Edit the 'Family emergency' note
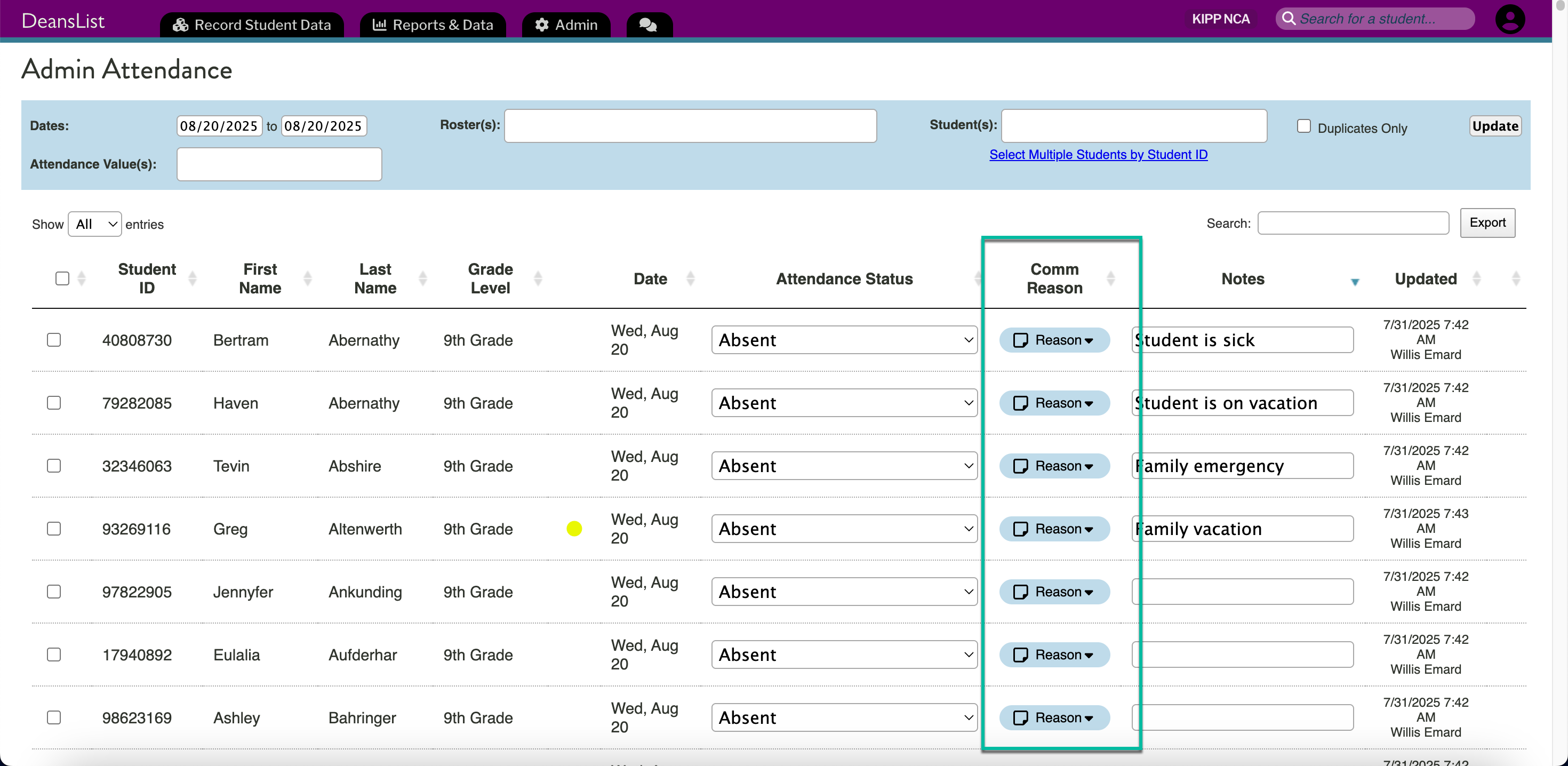 (x=1243, y=466)
